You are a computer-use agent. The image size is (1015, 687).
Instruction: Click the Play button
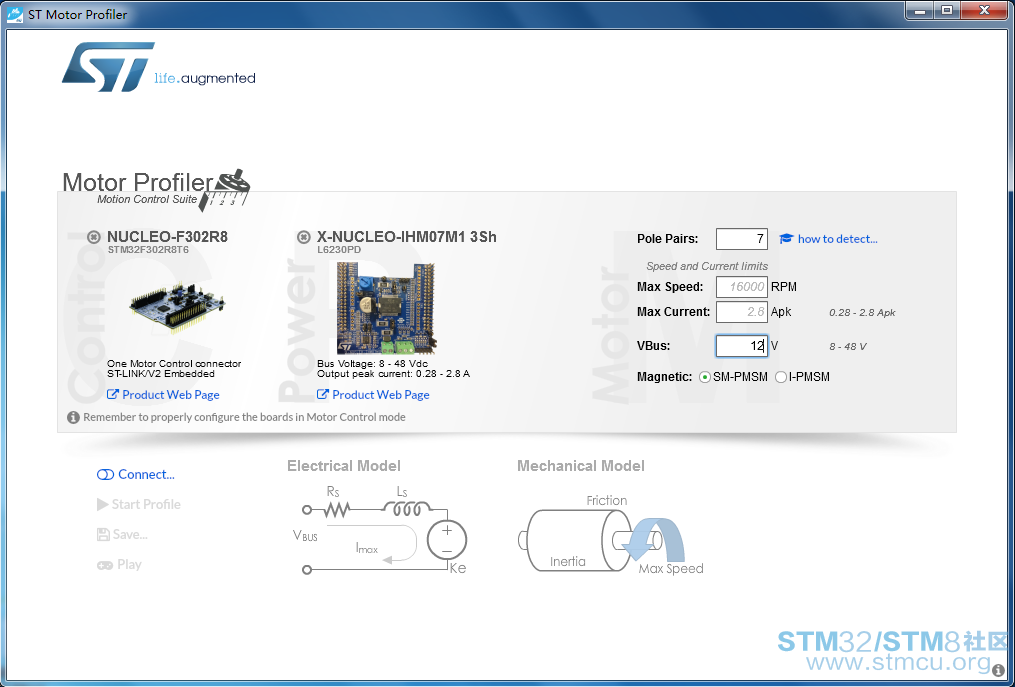119,565
